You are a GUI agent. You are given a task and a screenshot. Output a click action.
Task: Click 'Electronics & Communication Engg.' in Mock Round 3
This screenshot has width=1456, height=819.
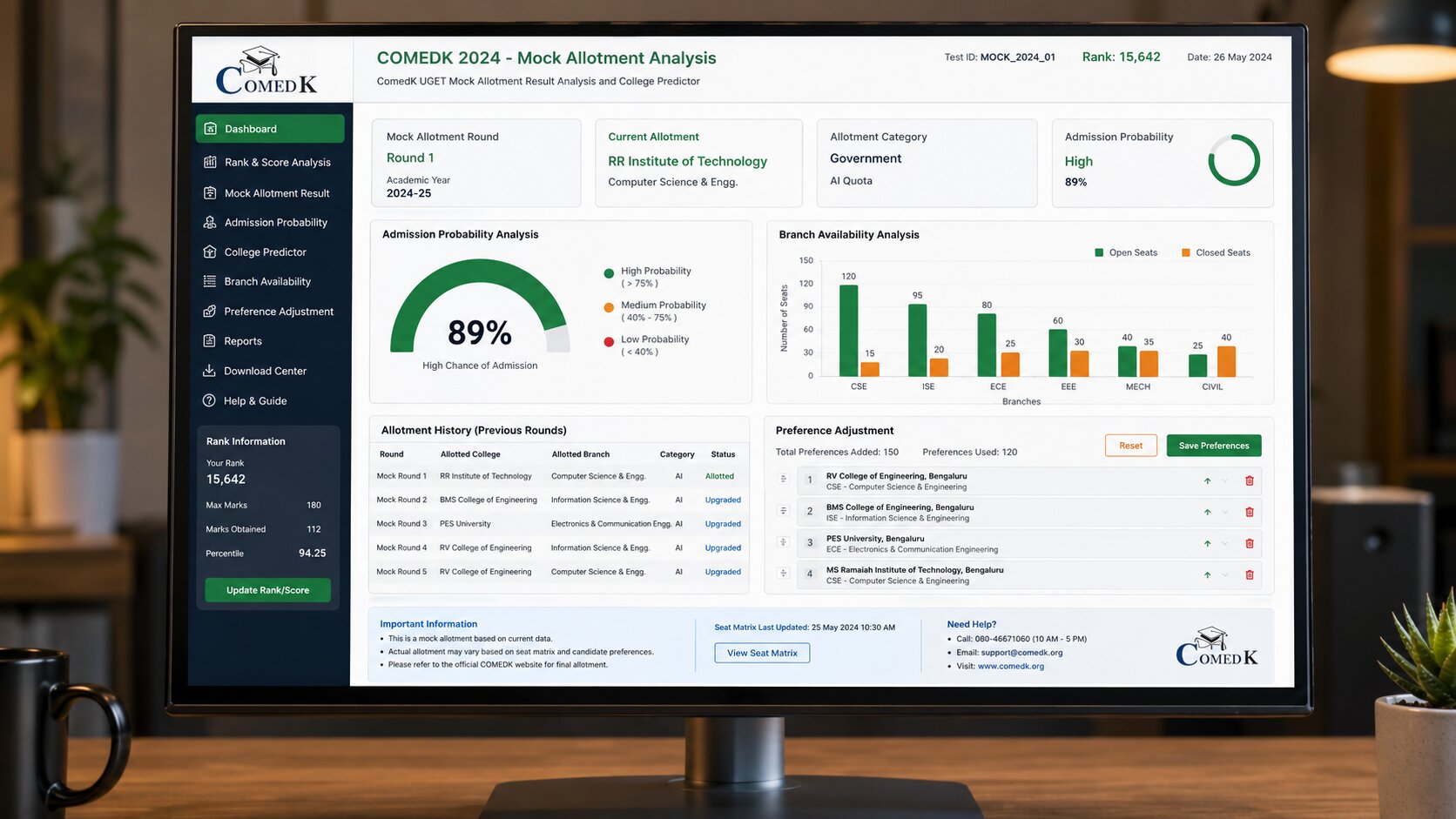611,524
